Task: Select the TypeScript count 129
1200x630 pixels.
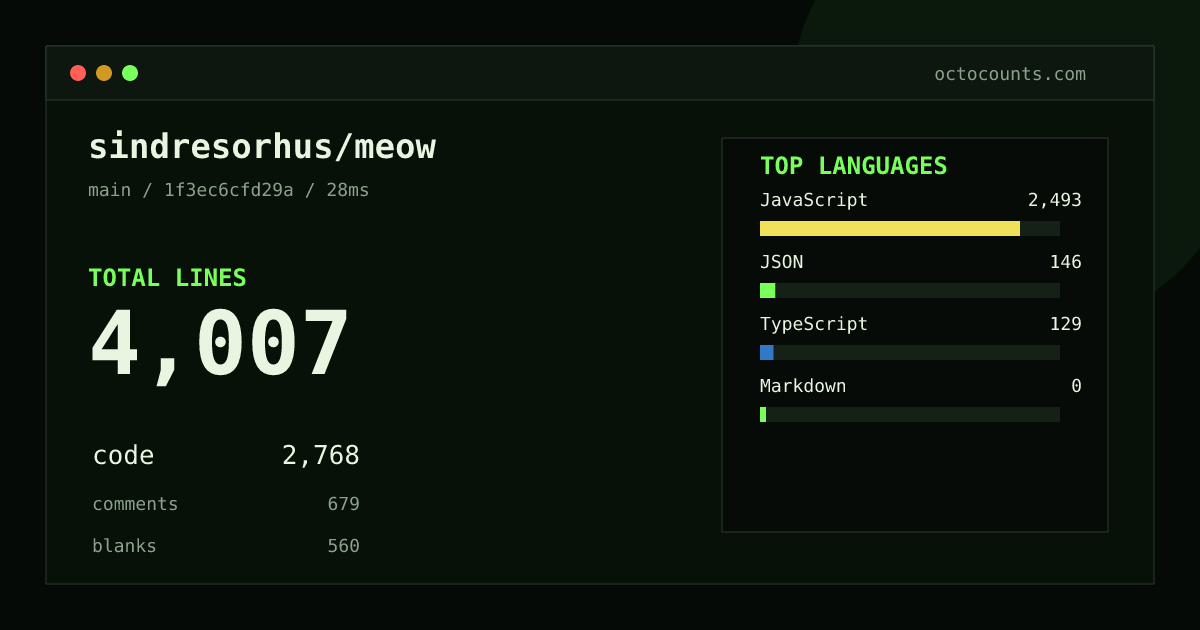Action: (1065, 324)
